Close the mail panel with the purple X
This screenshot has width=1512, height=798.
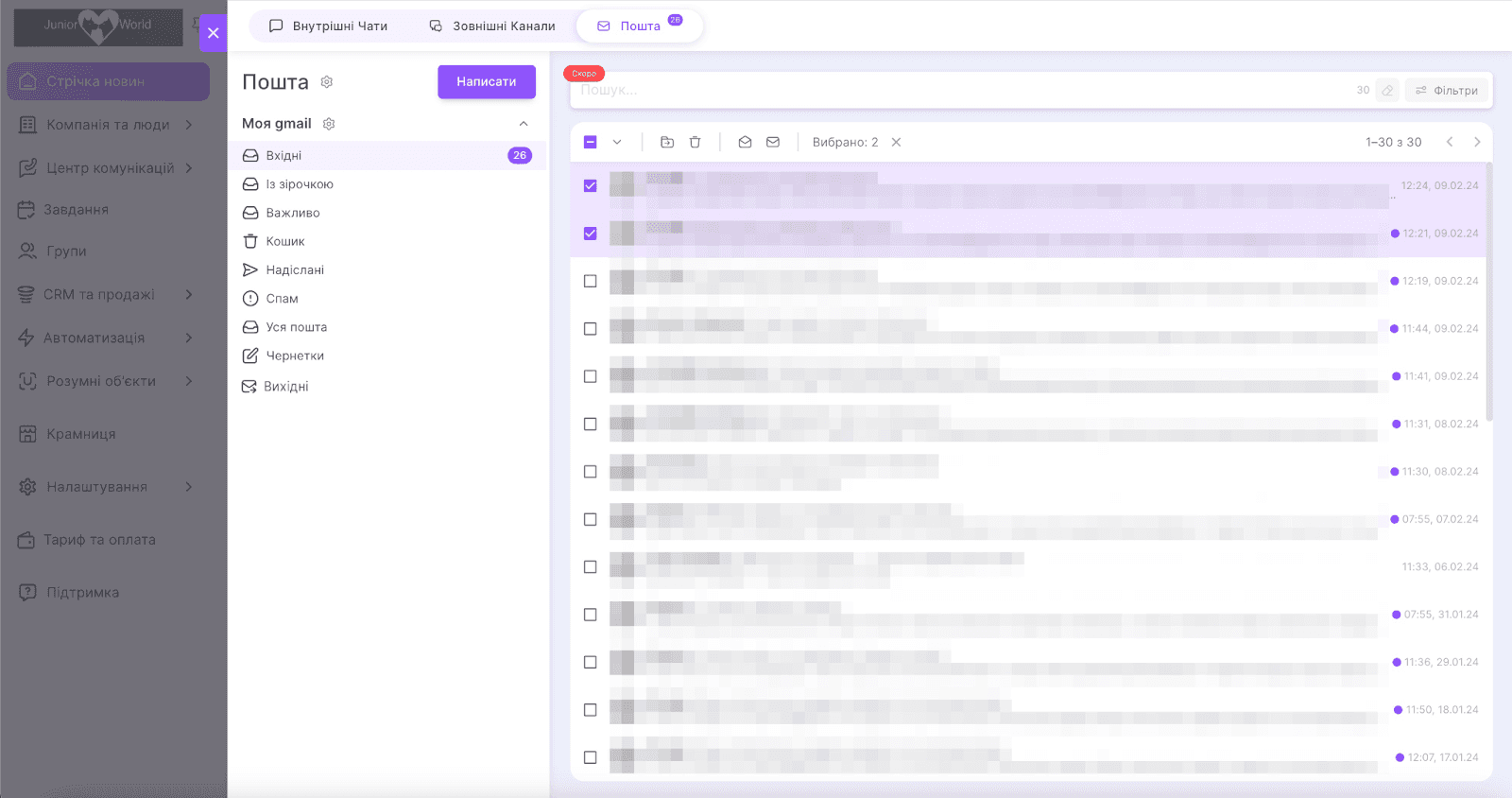(213, 33)
